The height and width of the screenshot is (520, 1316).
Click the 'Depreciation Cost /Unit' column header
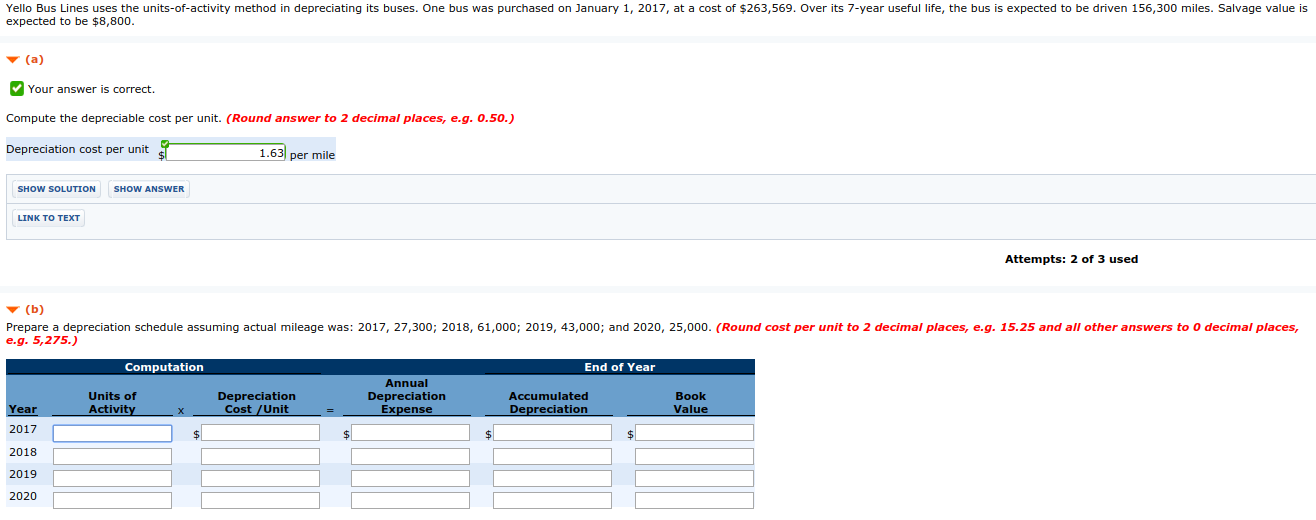tap(256, 403)
